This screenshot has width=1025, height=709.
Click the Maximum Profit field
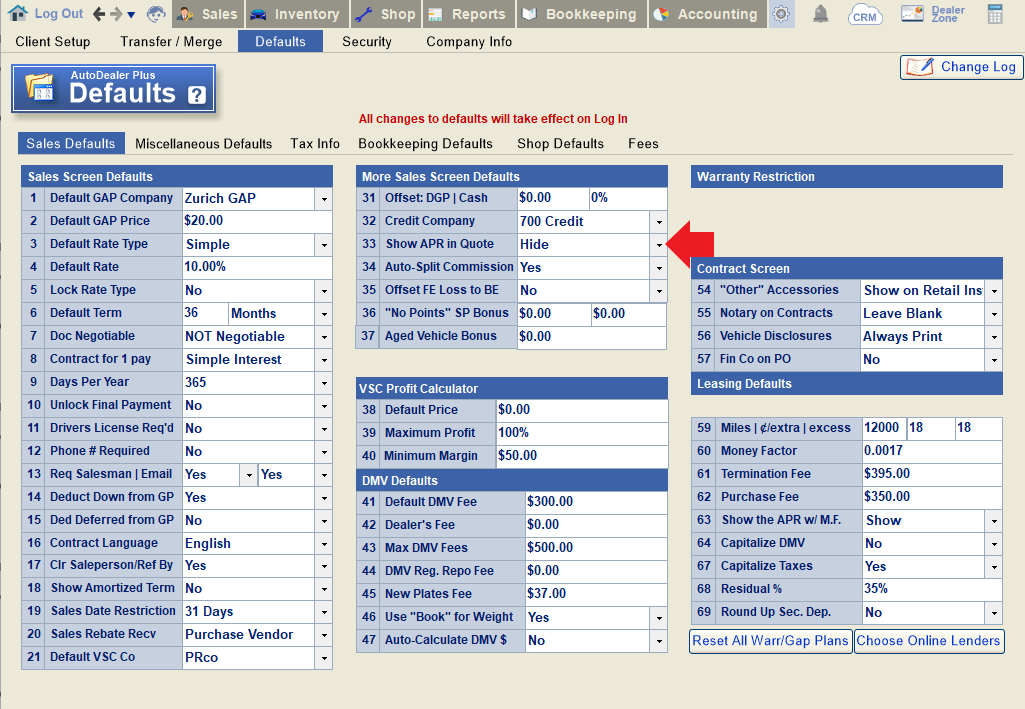[x=582, y=433]
